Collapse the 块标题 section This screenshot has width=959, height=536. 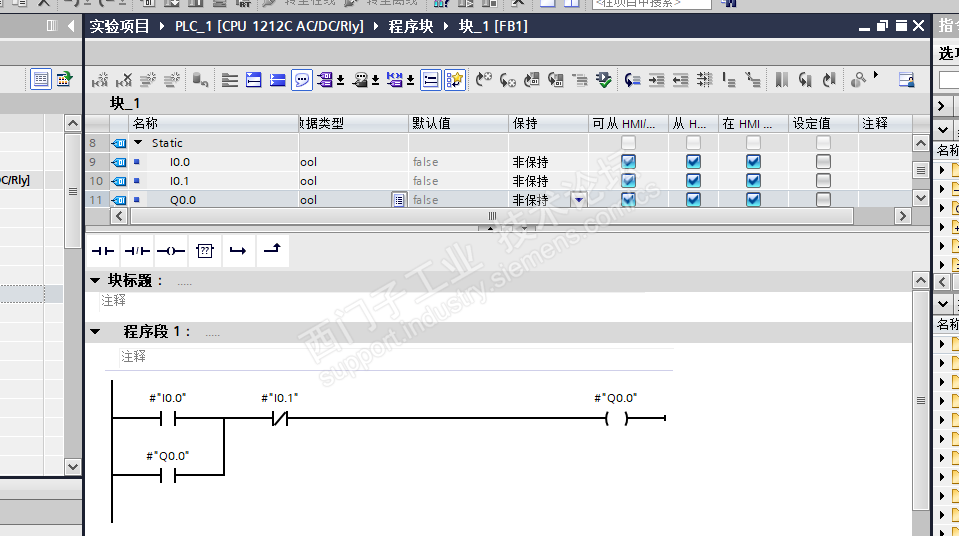point(95,280)
